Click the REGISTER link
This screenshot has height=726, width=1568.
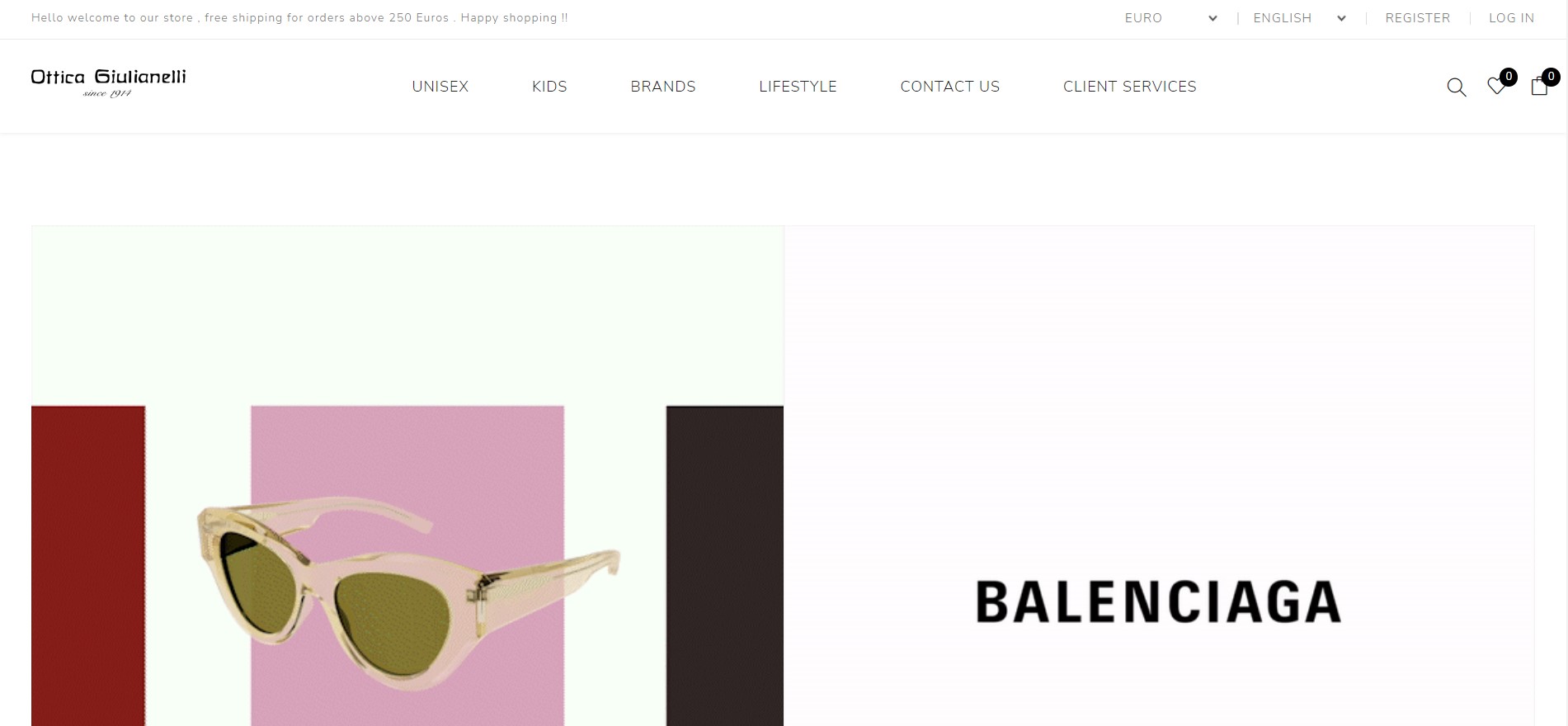click(1417, 18)
